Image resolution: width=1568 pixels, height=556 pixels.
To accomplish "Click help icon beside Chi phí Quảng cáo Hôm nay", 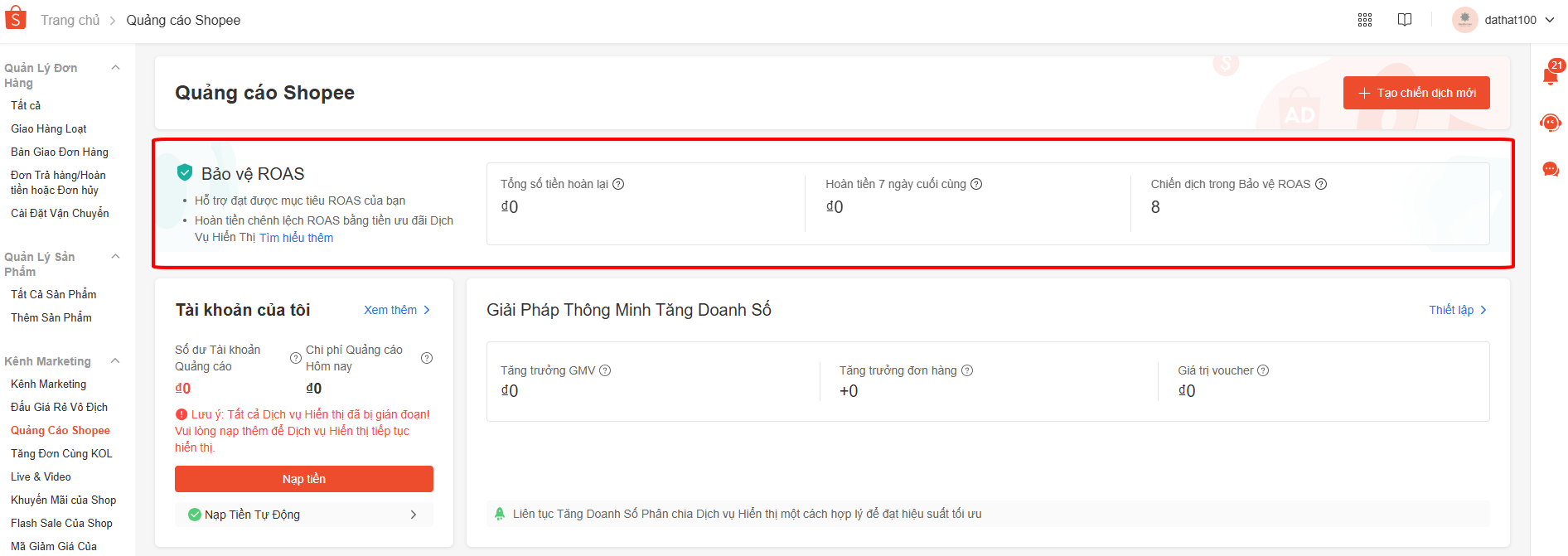I will click(x=427, y=358).
